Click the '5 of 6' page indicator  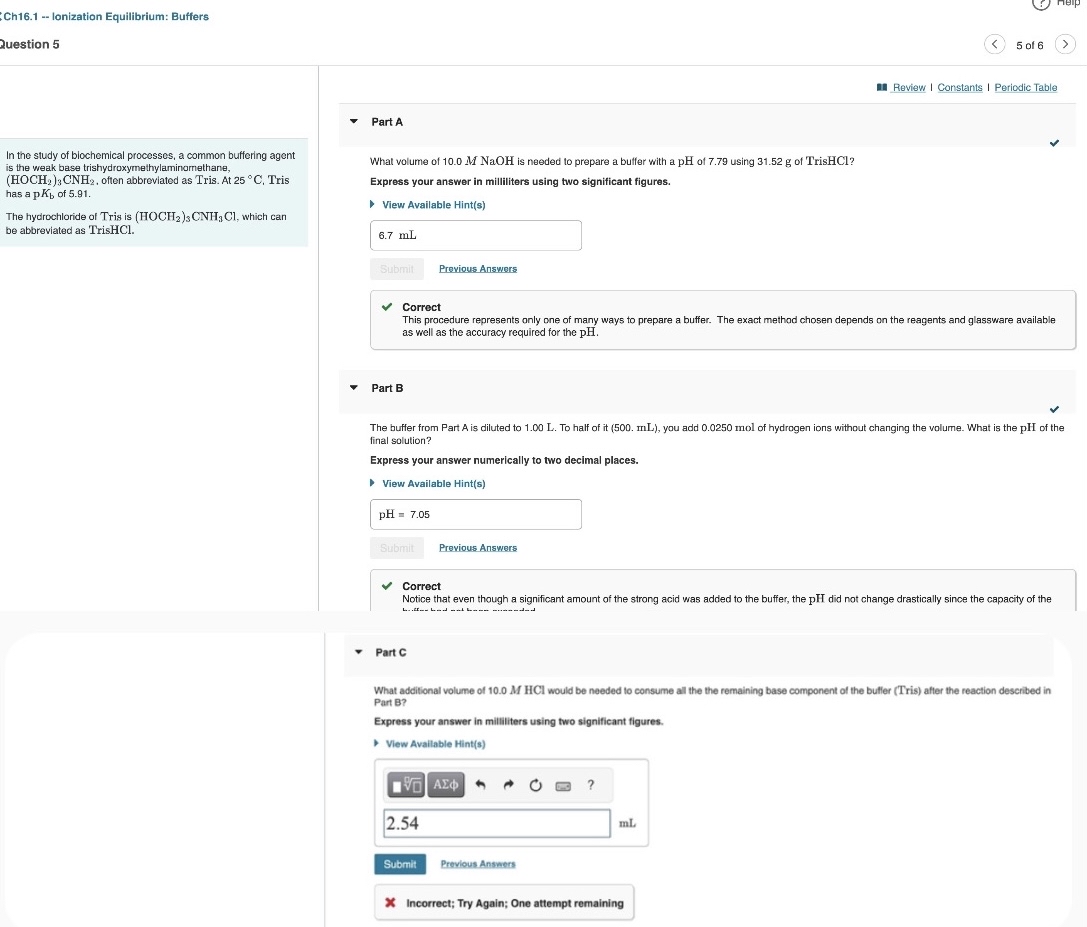[1029, 45]
